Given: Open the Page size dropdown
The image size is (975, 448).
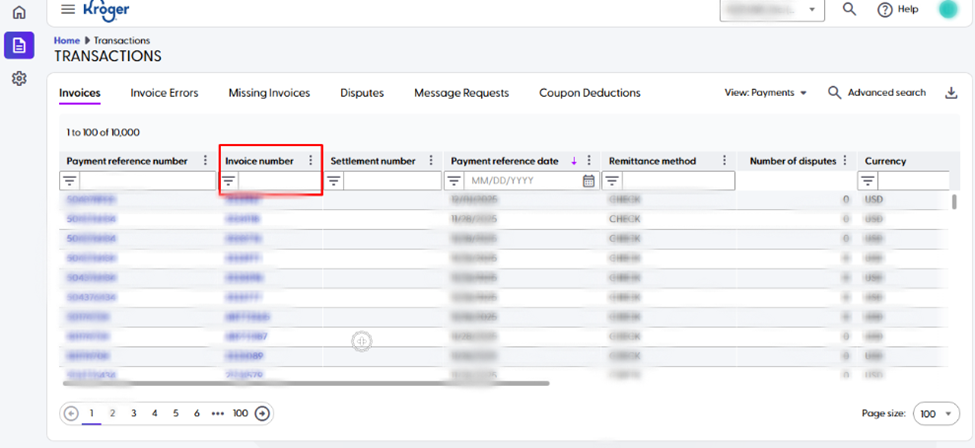Looking at the screenshot, I should pyautogui.click(x=938, y=413).
